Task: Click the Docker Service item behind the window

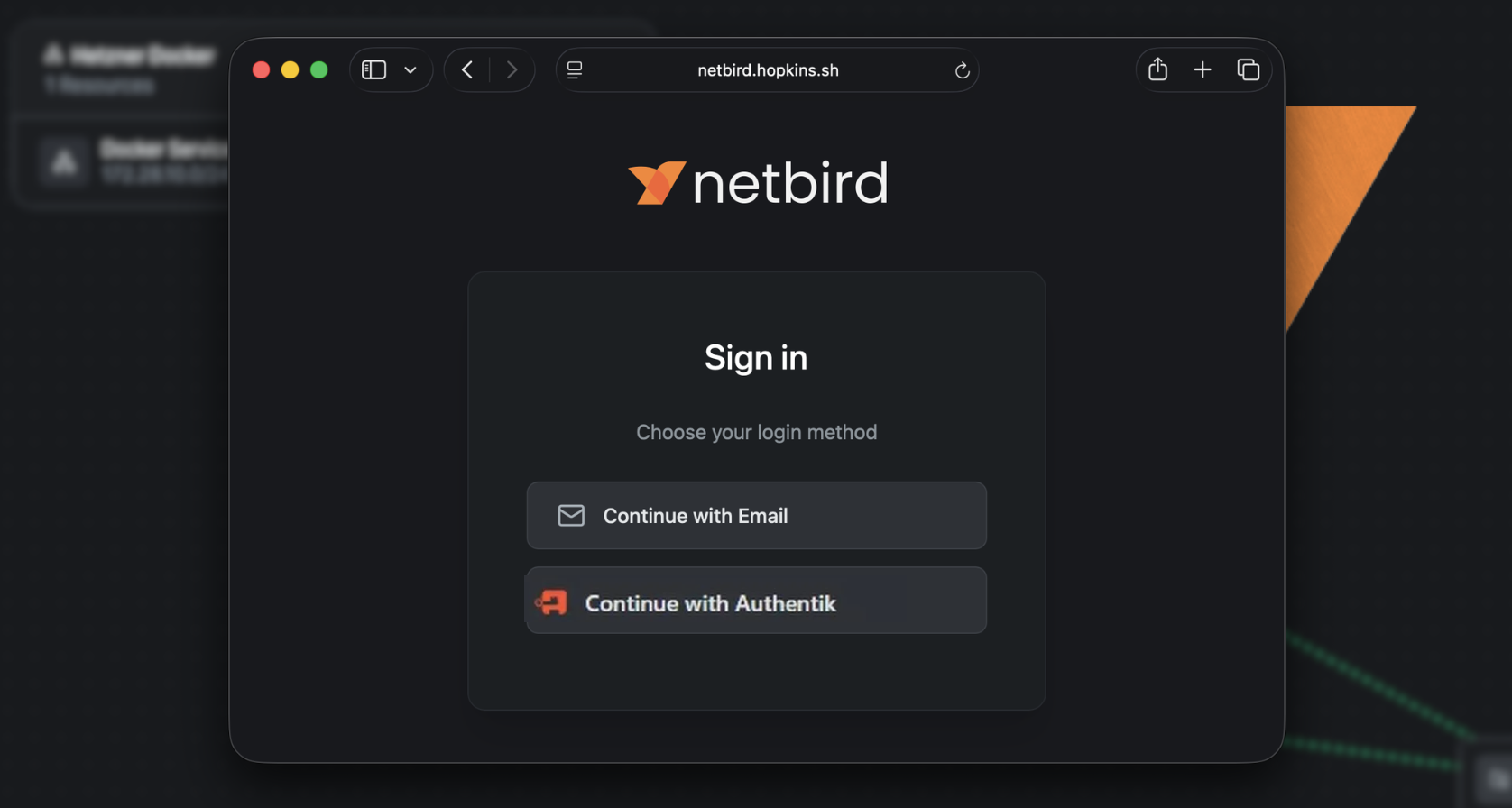Action: 117,161
